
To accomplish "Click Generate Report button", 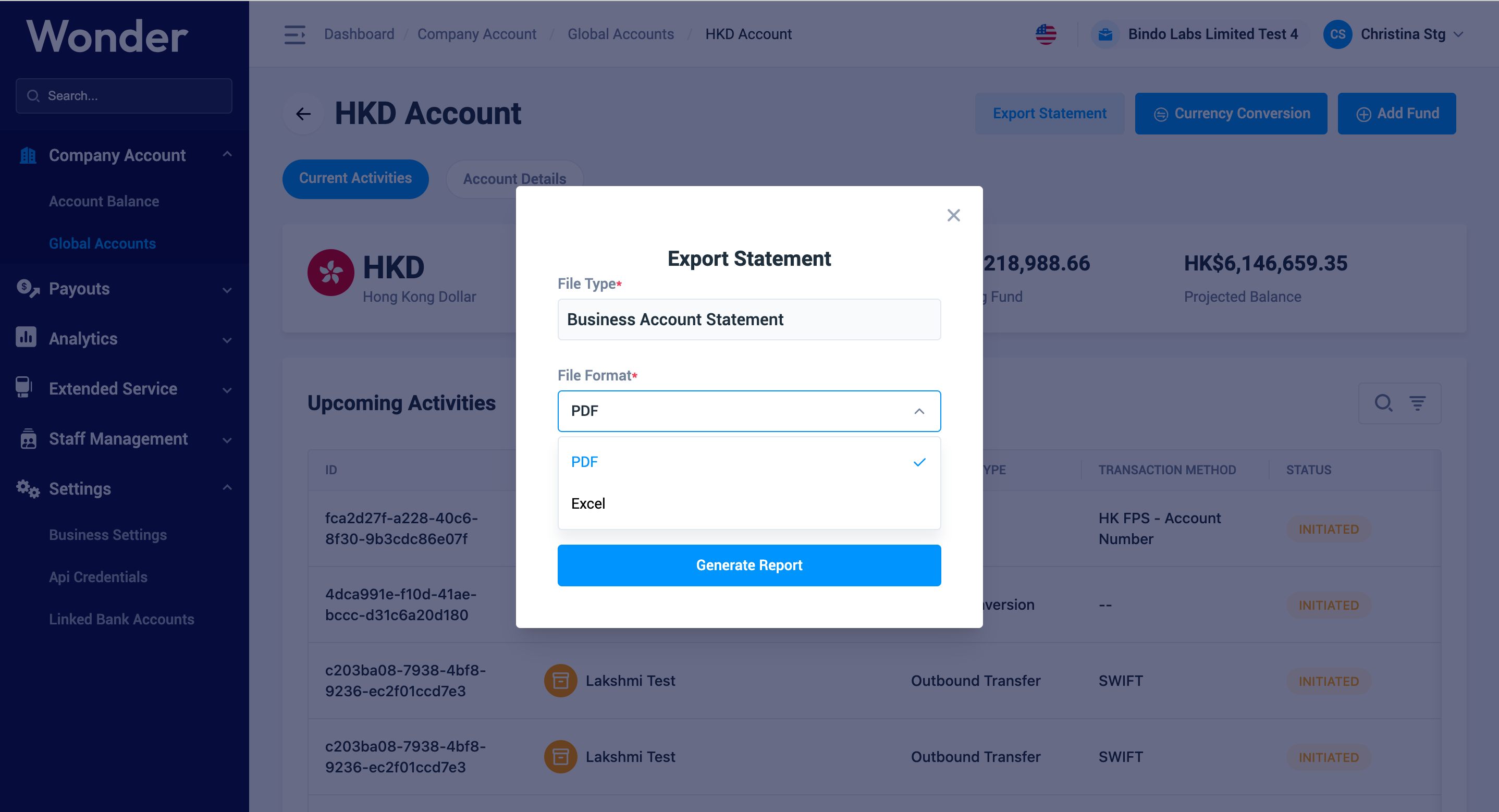I will coord(749,565).
